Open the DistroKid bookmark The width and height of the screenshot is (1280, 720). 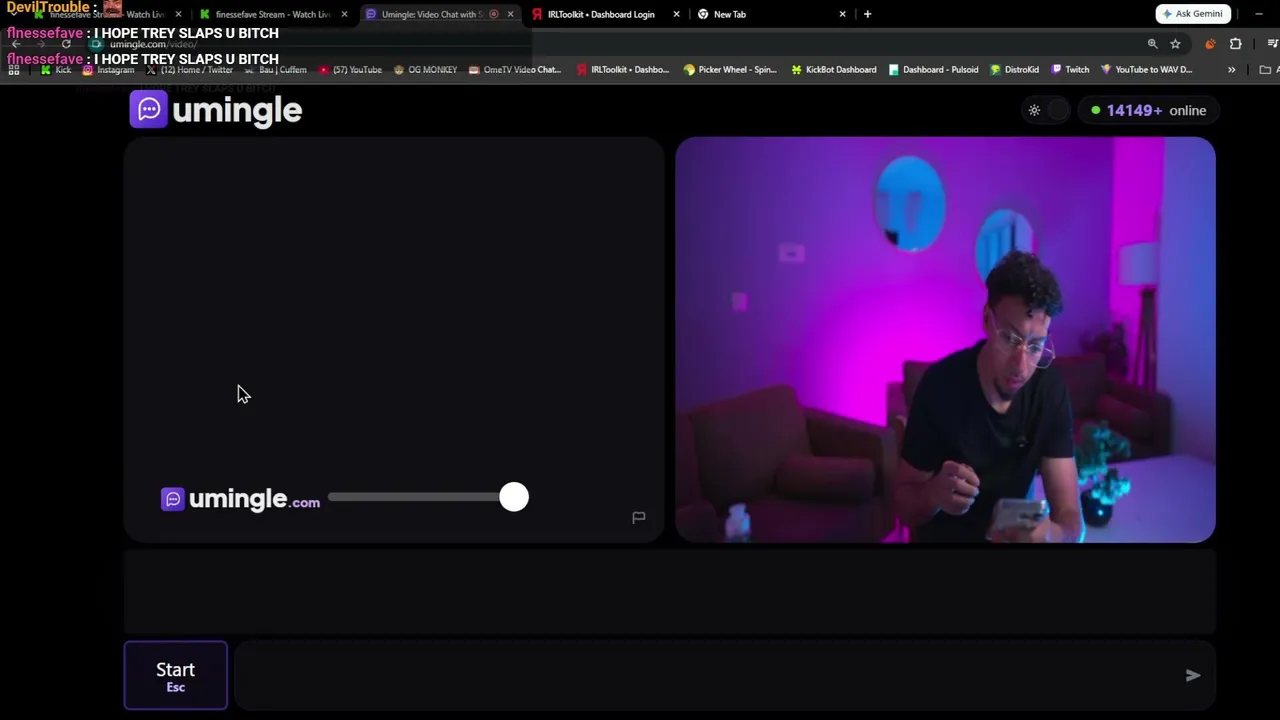[1014, 70]
